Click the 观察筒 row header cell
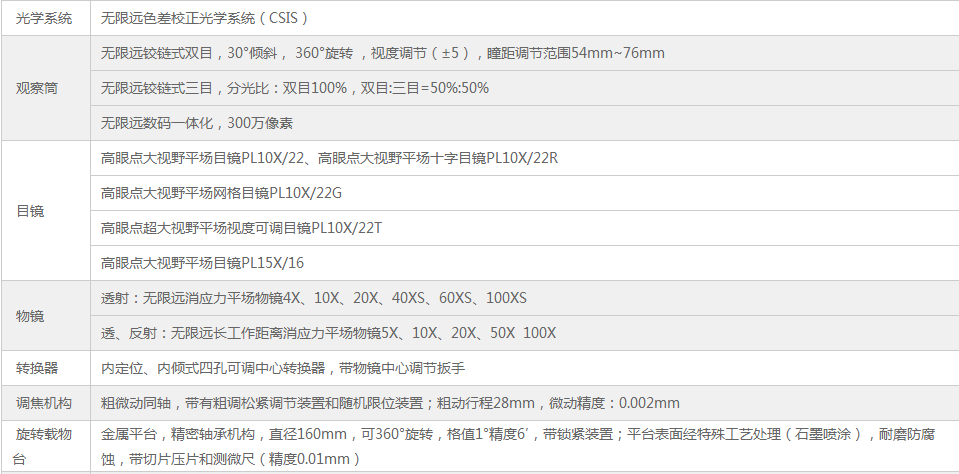This screenshot has height=474, width=959. coord(45,88)
